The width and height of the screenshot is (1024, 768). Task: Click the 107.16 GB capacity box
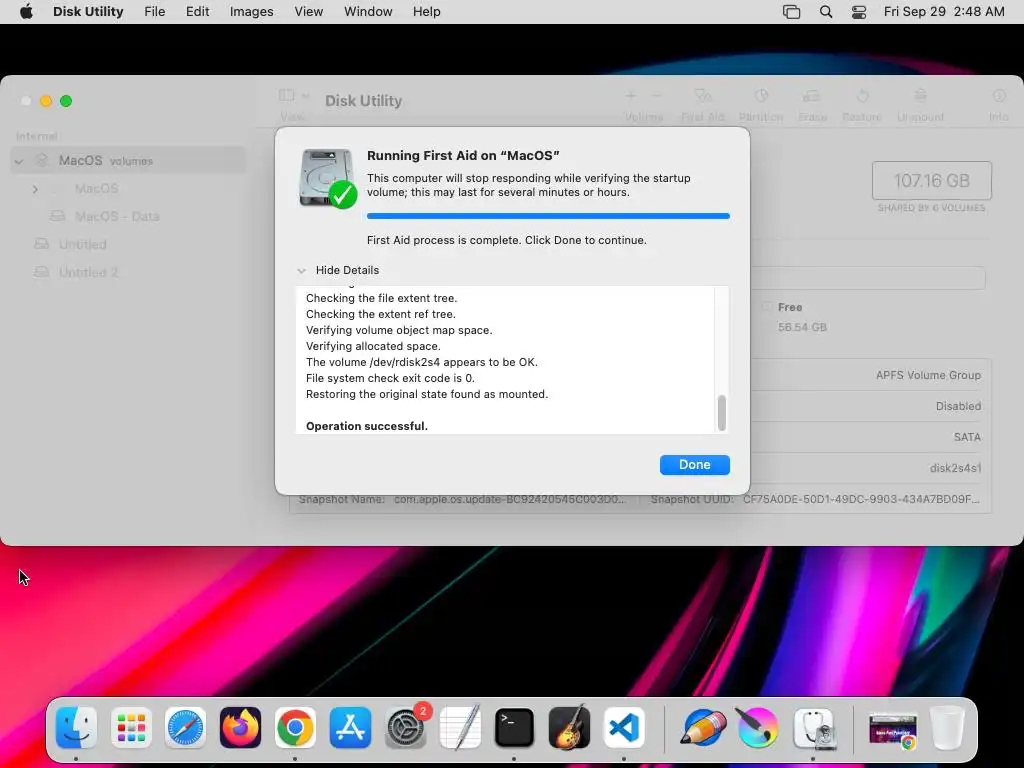932,180
